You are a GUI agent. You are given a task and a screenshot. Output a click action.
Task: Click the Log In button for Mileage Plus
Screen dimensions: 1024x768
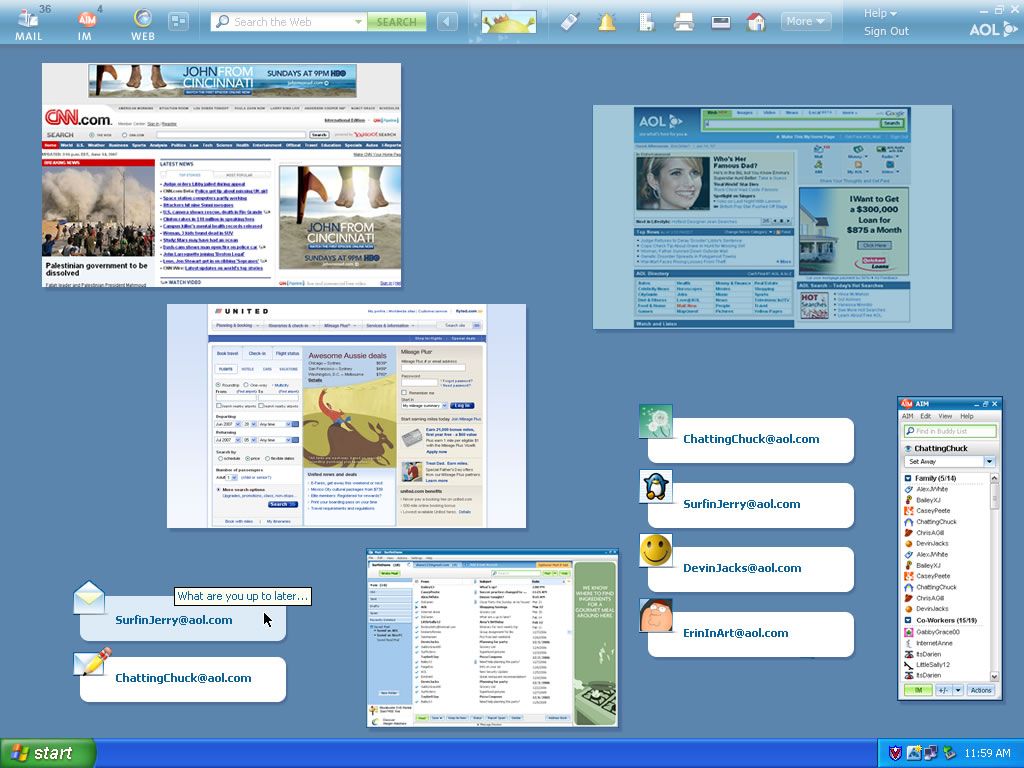pyautogui.click(x=463, y=406)
